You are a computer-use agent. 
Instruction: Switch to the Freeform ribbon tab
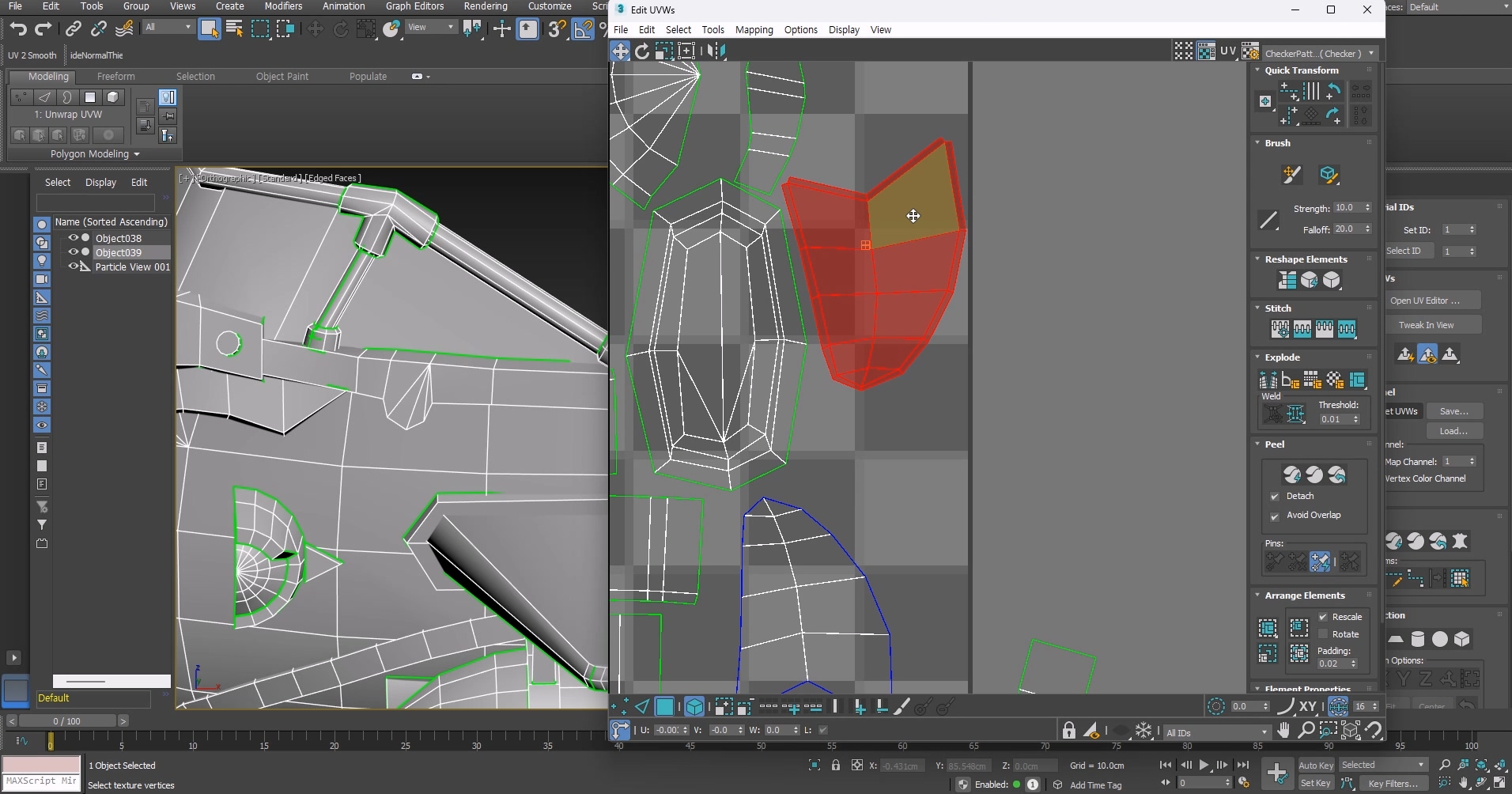[x=115, y=77]
